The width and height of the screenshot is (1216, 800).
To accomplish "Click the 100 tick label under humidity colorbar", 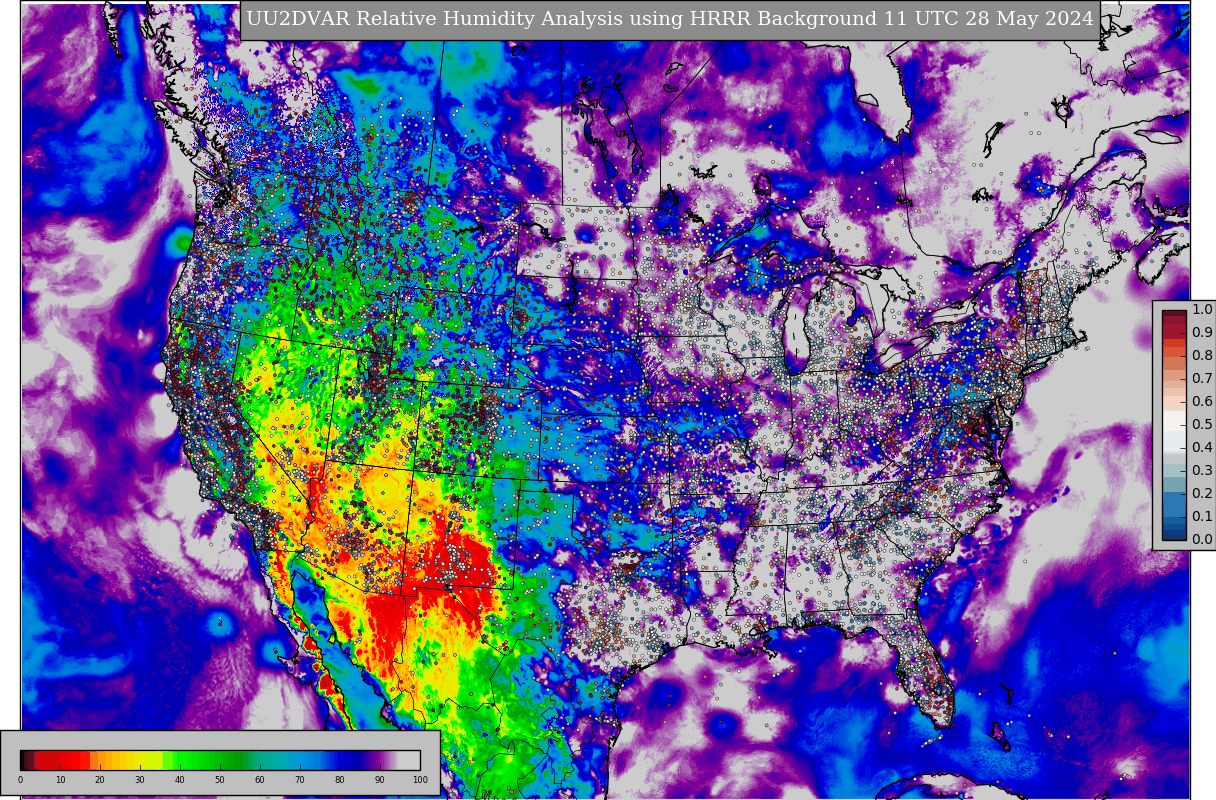I will pyautogui.click(x=420, y=780).
